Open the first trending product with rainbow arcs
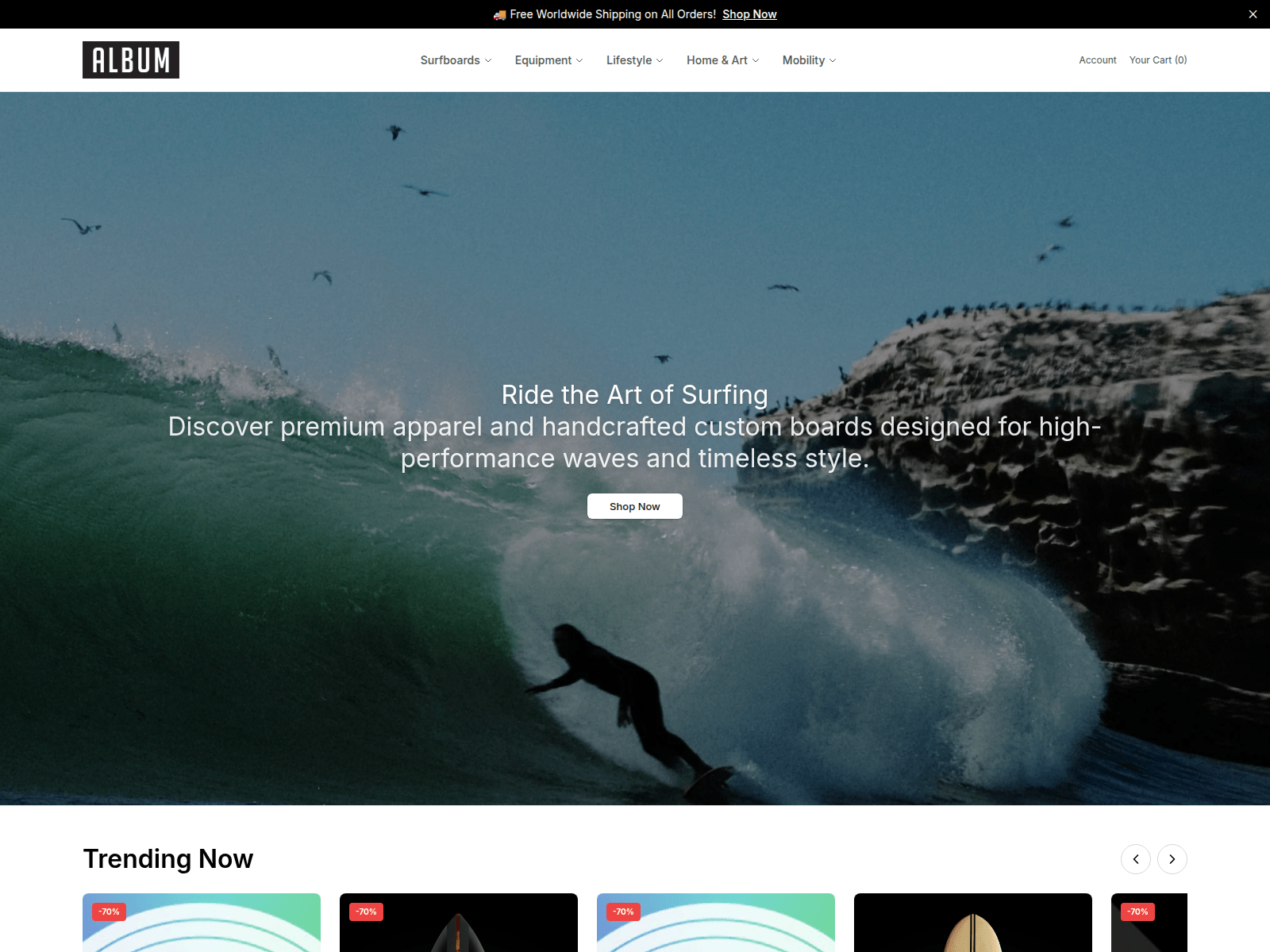The width and height of the screenshot is (1270, 952). (x=202, y=923)
